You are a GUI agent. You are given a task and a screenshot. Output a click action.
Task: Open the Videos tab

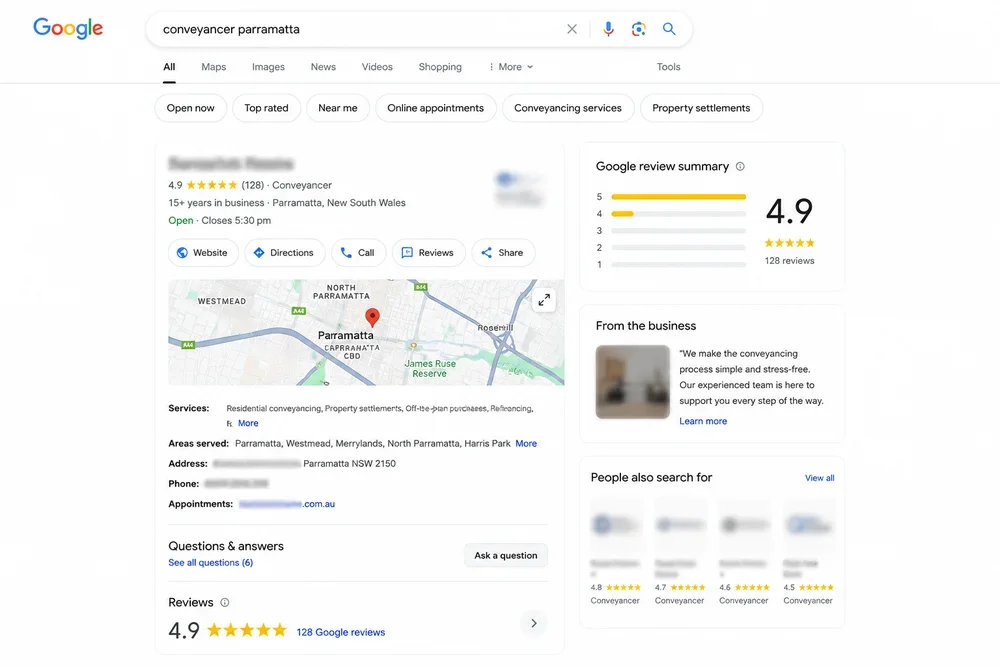click(x=378, y=67)
